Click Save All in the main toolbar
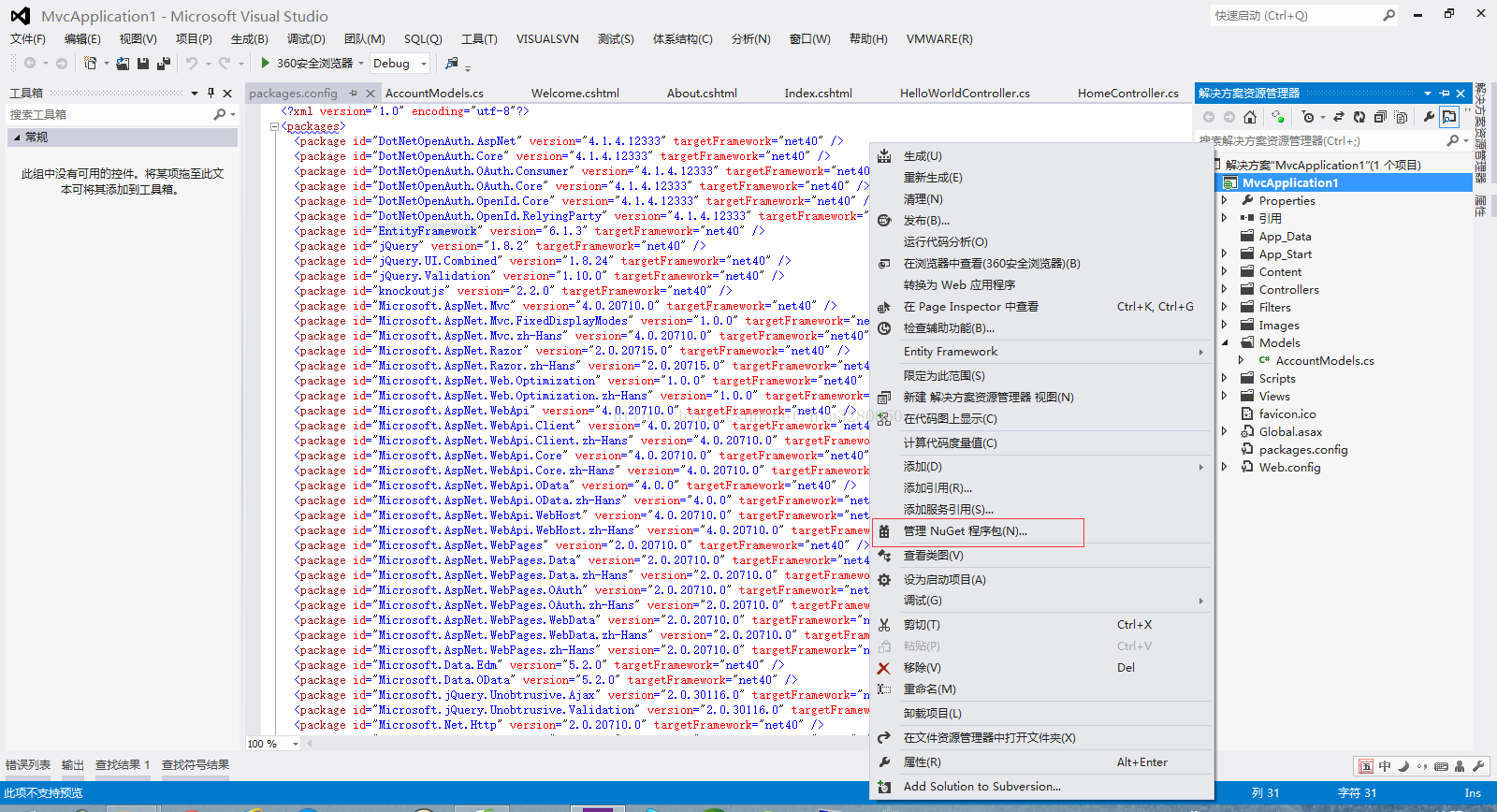 pyautogui.click(x=164, y=63)
